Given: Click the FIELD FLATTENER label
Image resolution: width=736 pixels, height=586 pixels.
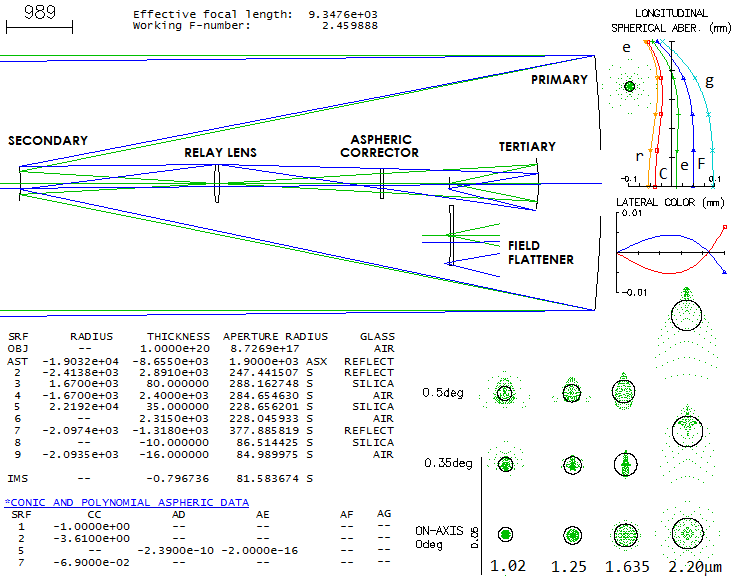Looking at the screenshot, I should (541, 253).
